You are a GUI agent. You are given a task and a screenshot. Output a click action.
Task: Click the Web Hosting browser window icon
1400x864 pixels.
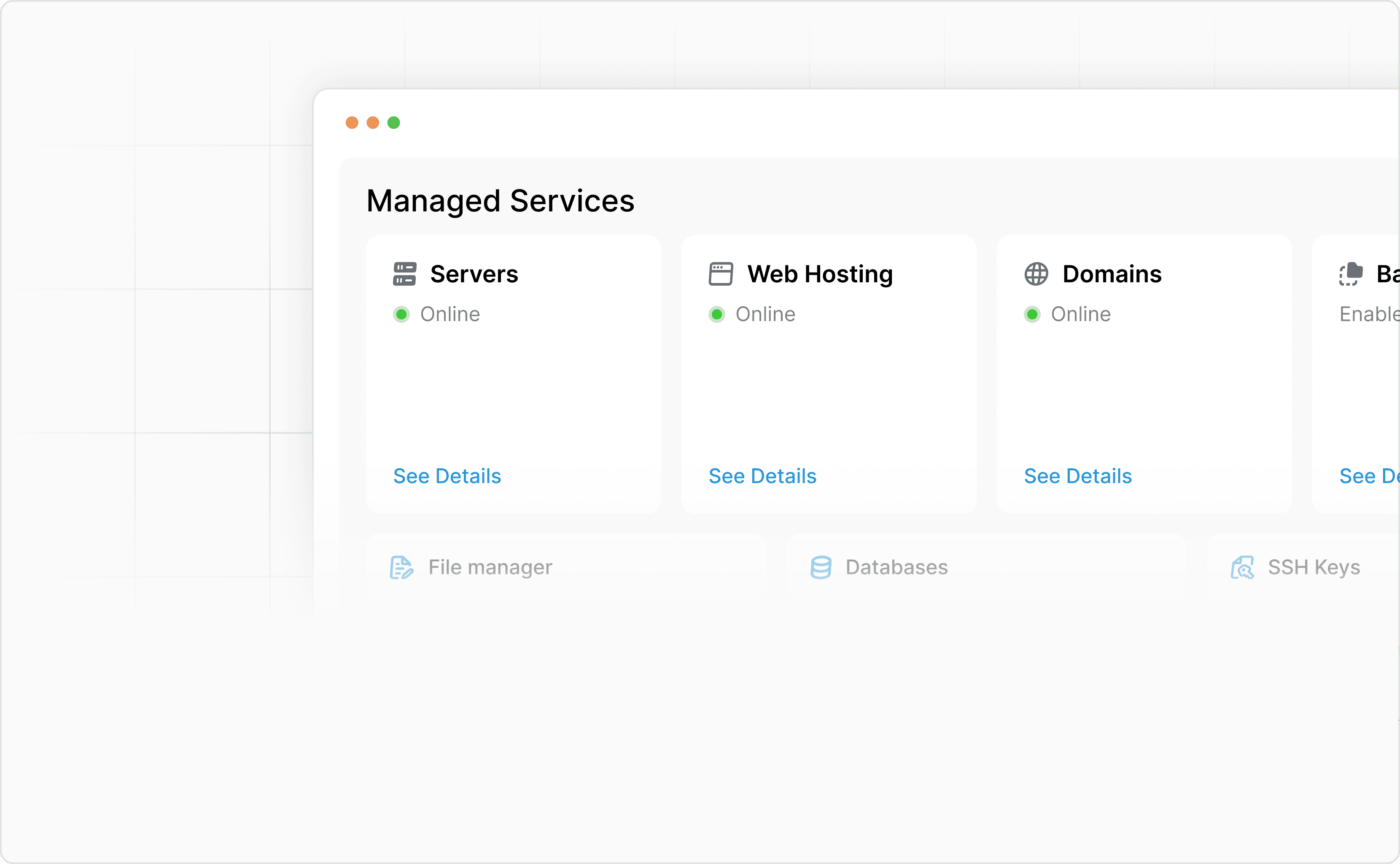720,274
